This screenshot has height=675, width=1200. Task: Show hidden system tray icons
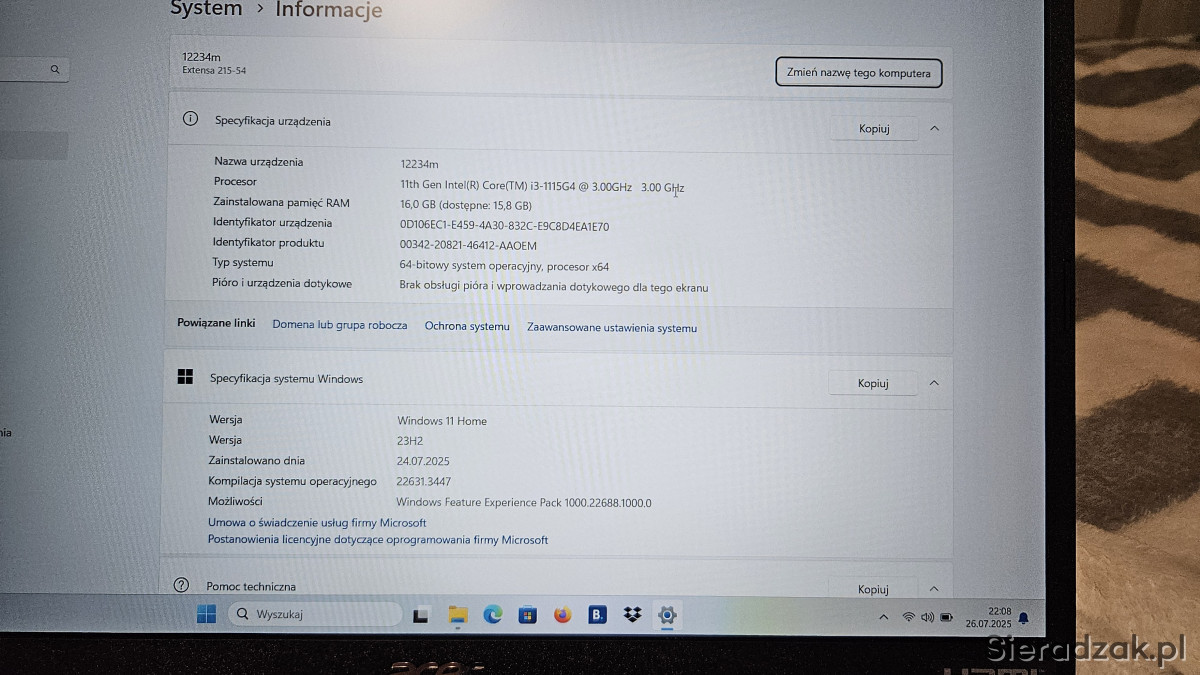882,617
